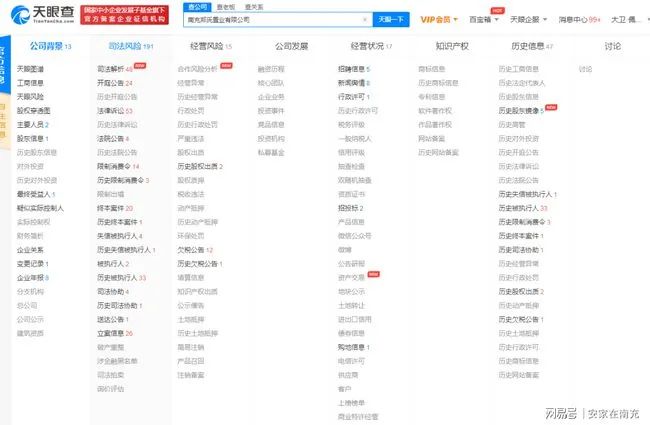This screenshot has width=650, height=425.
Task: Open the 历史信息 47 section tab
Action: pos(532,46)
